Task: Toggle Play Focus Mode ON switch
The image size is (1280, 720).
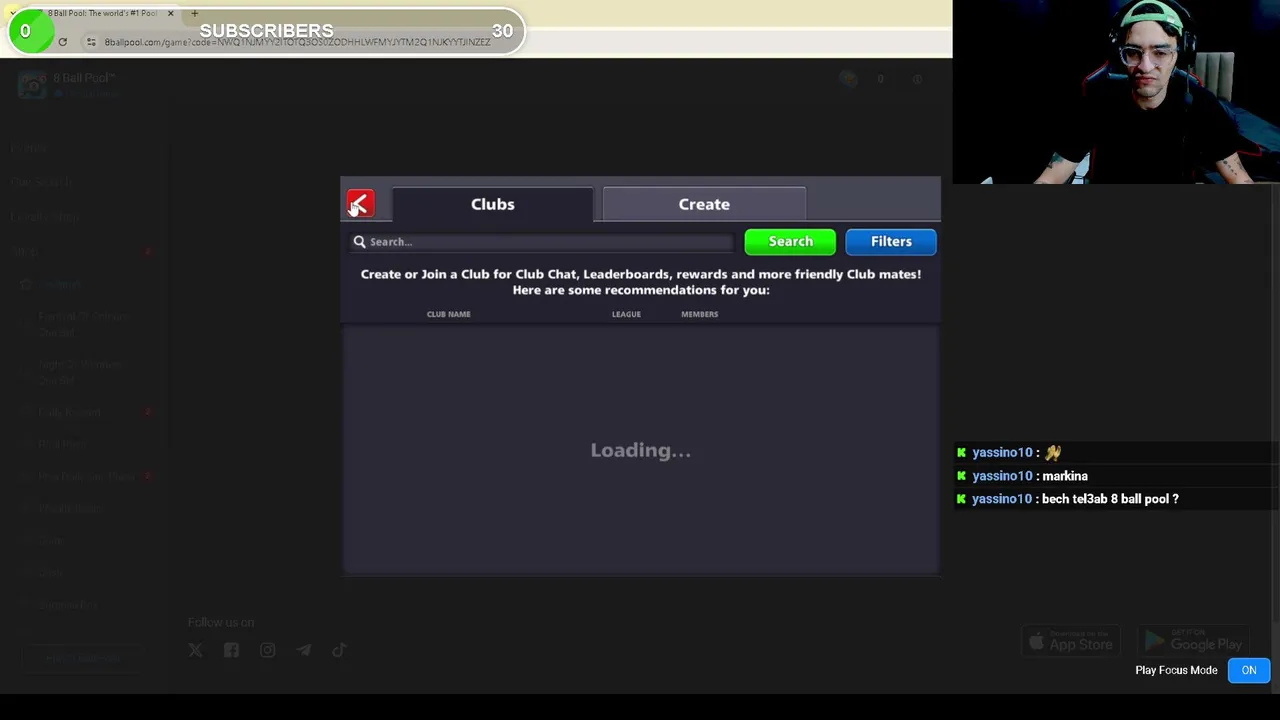Action: (1249, 671)
